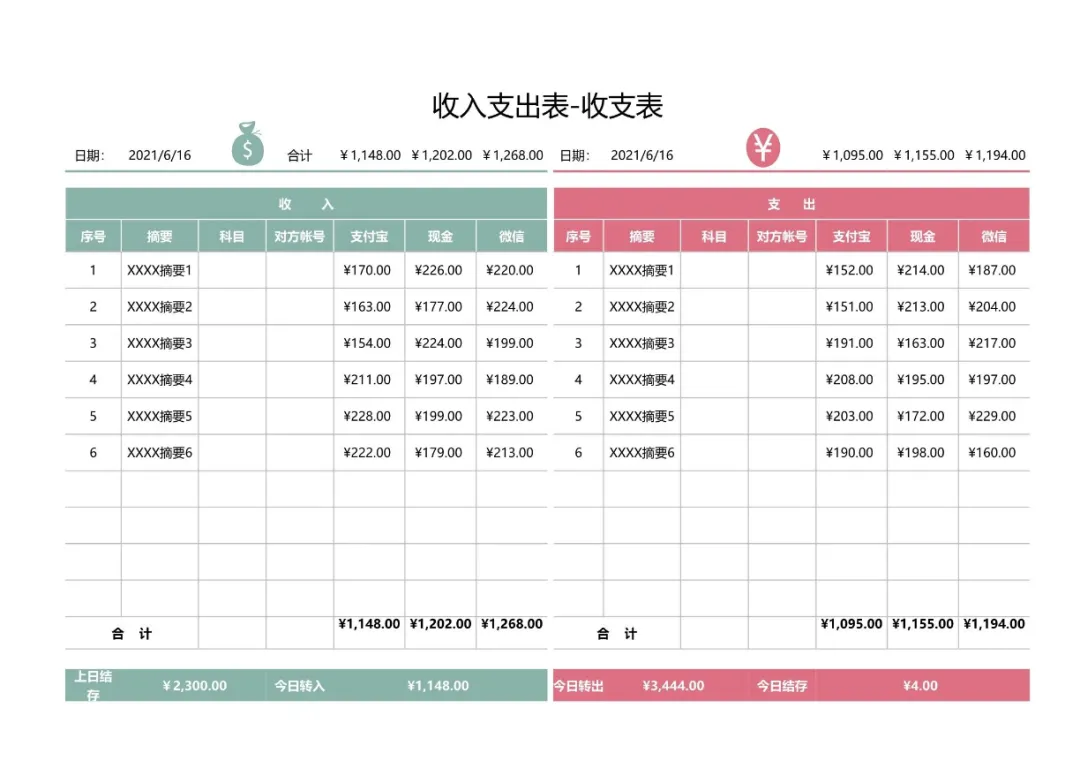
Task: Select 上日结存 value ¥2,300.00
Action: 194,685
